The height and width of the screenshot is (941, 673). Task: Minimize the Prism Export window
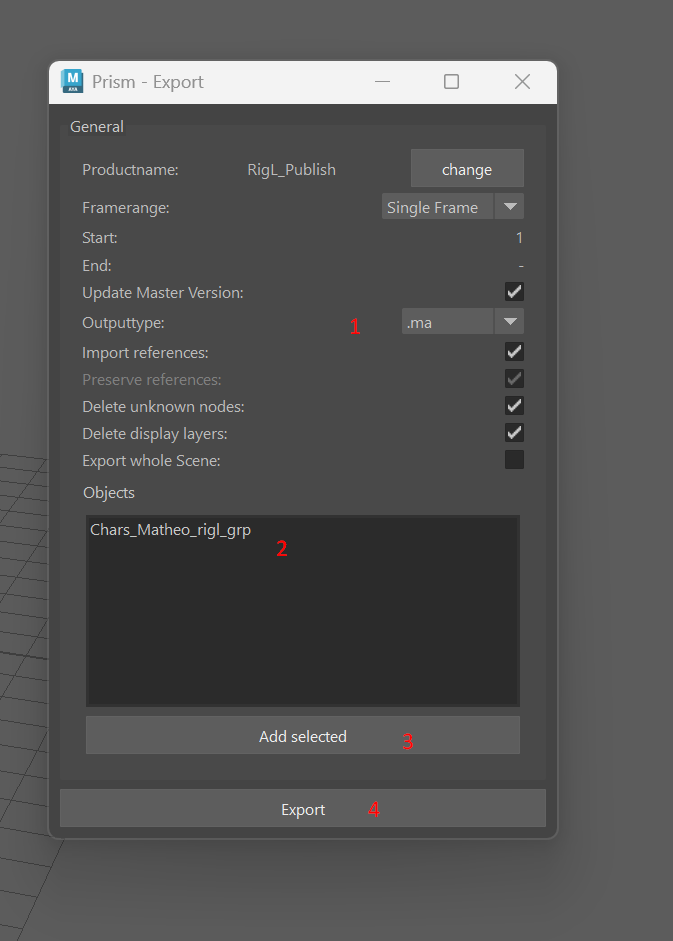(x=381, y=82)
